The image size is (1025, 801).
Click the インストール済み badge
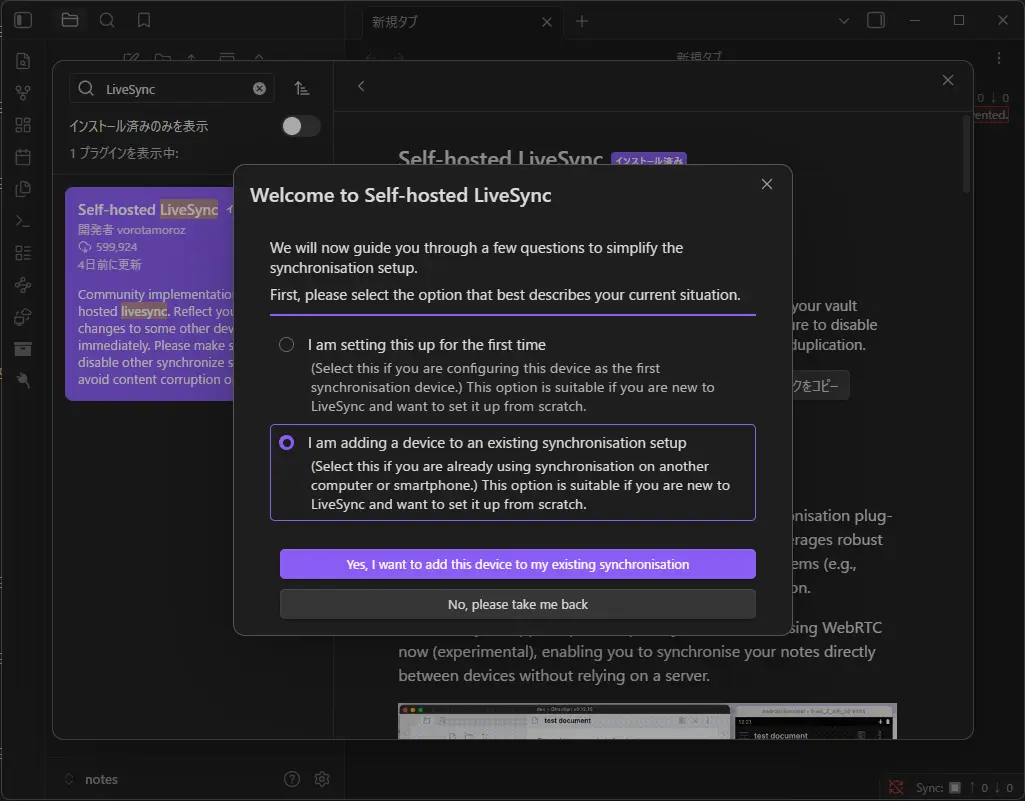(648, 160)
